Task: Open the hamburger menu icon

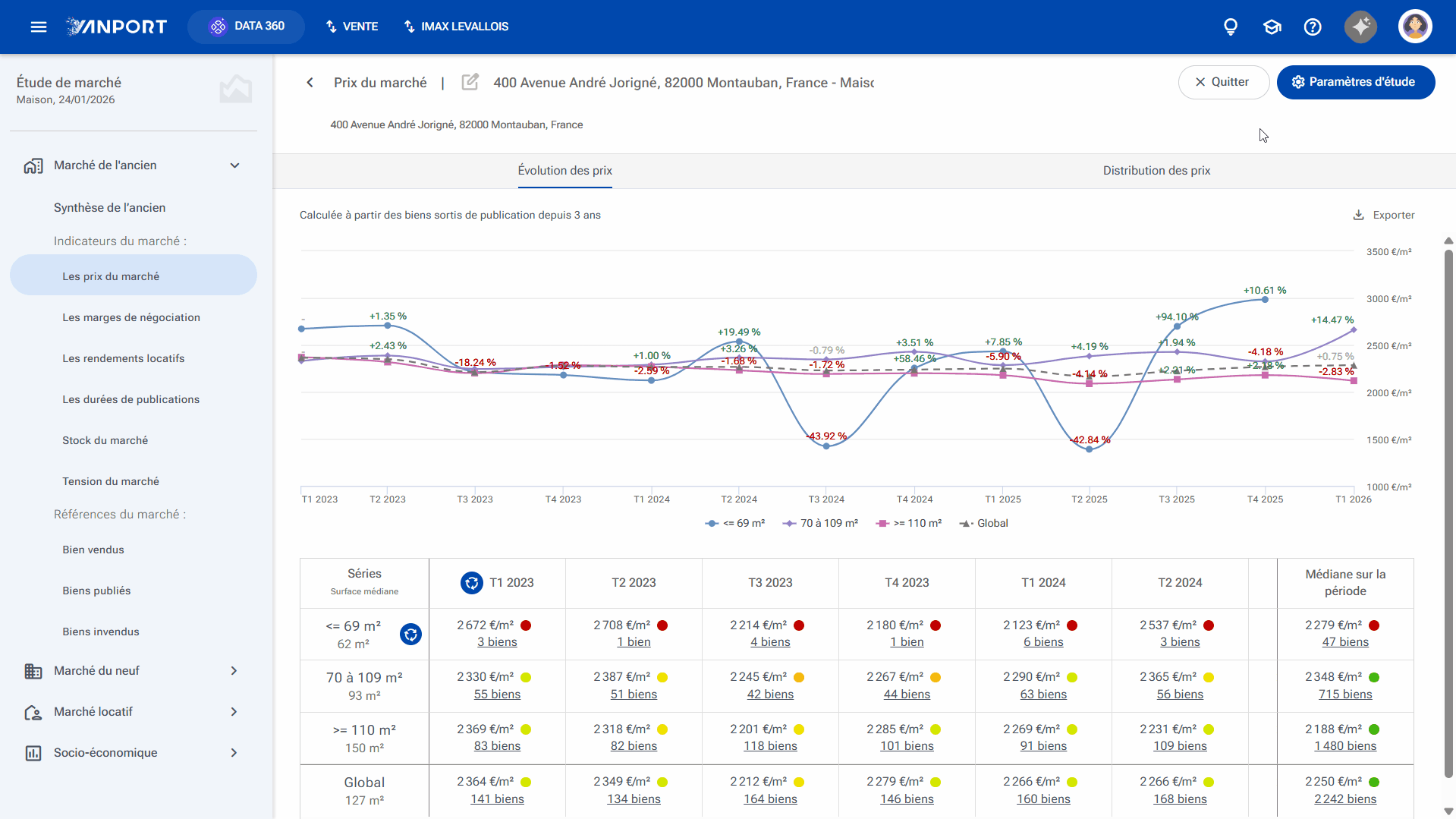Action: (x=39, y=27)
